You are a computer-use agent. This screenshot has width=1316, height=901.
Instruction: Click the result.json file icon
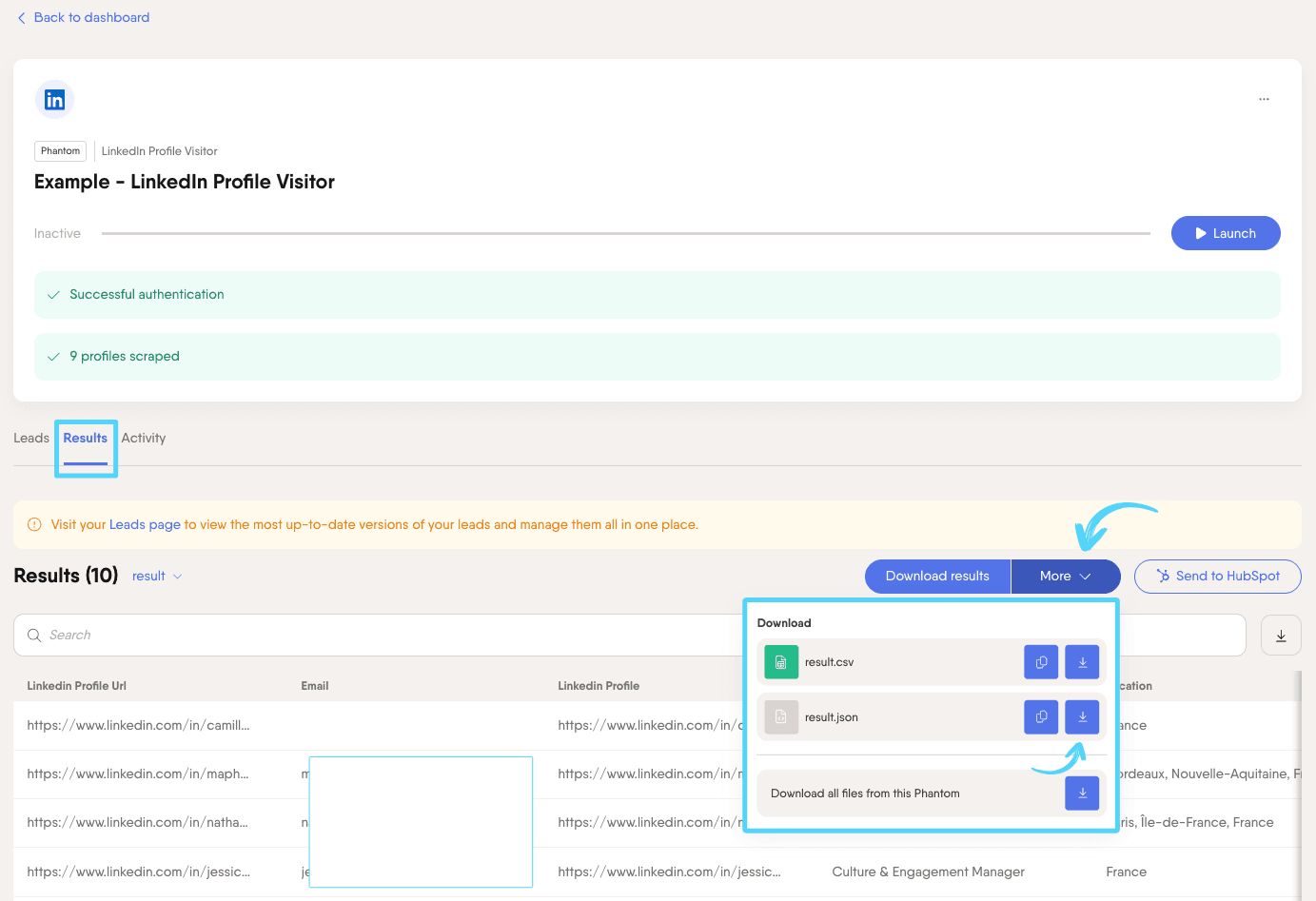(x=781, y=717)
